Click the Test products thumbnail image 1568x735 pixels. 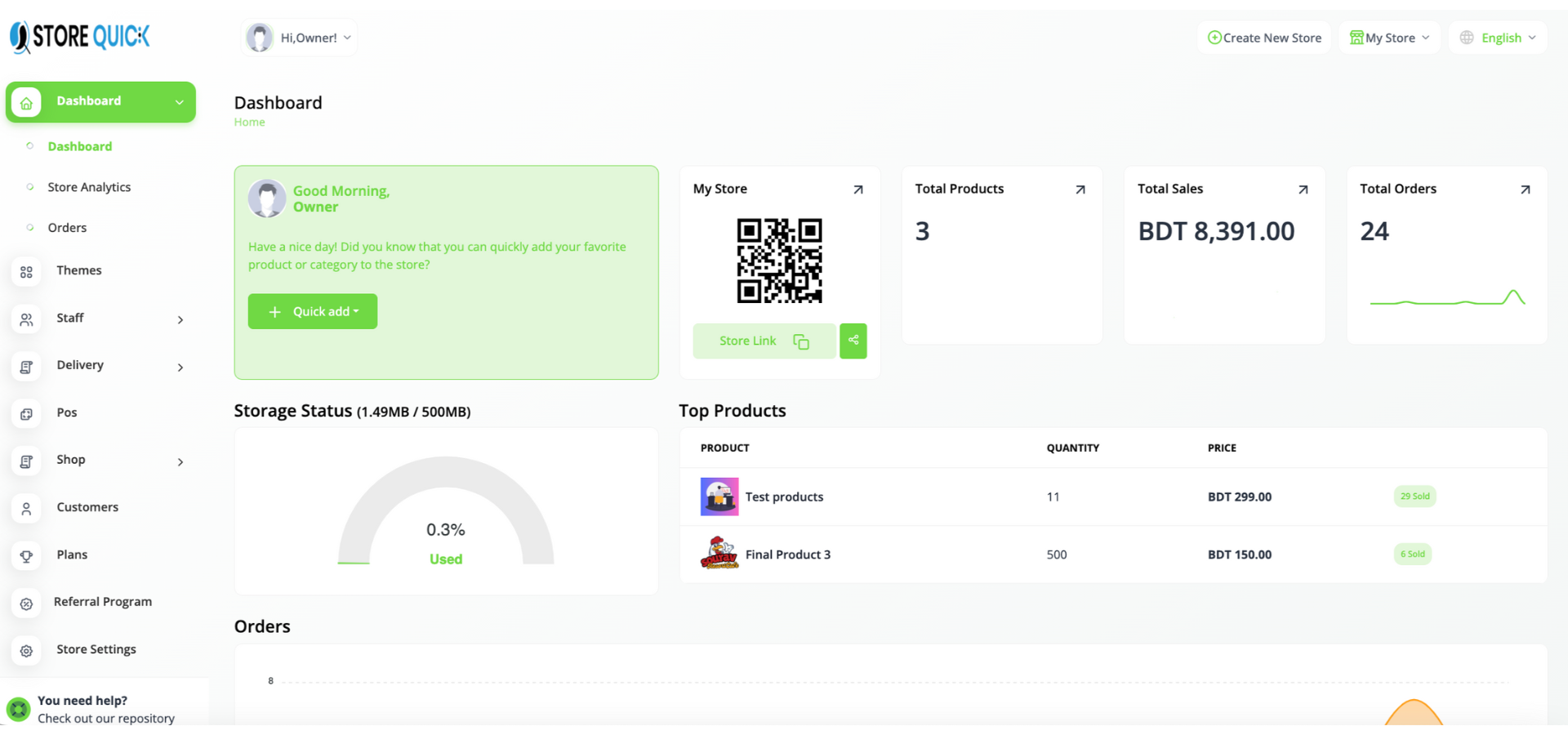(x=719, y=497)
